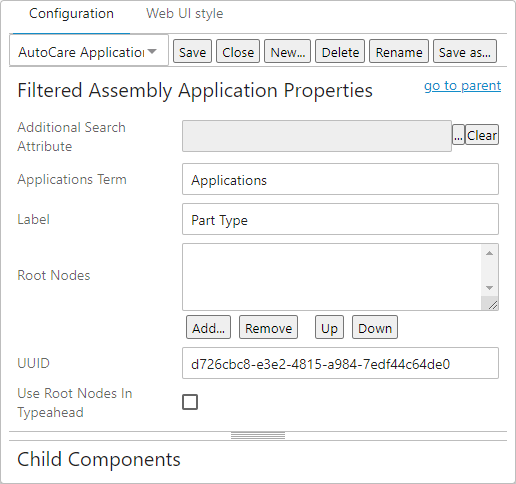This screenshot has width=516, height=484.
Task: Click the Root Nodes resize handle
Action: (x=492, y=304)
